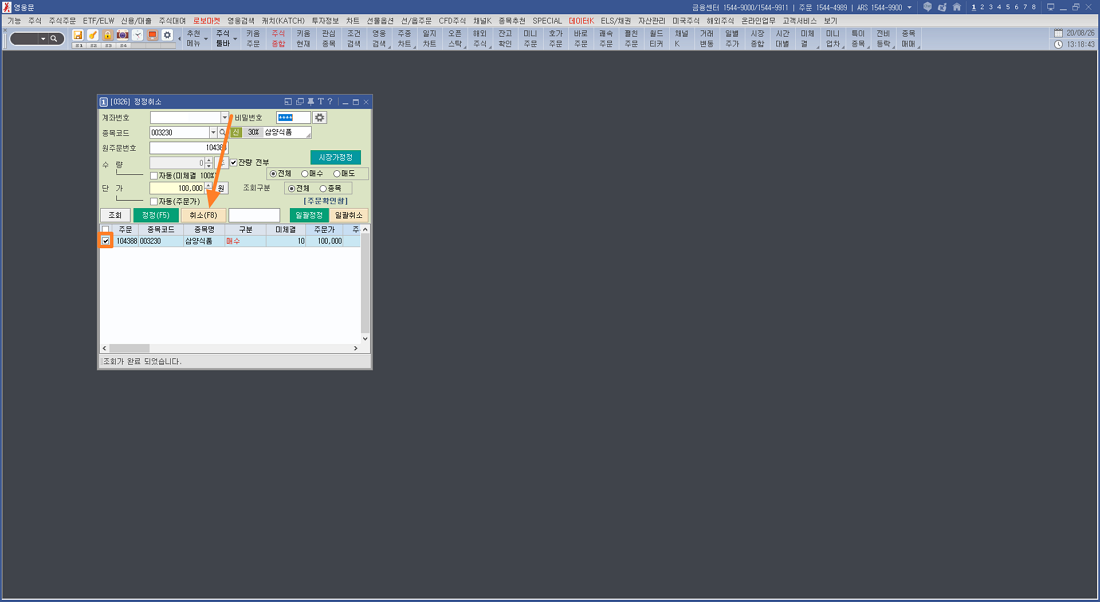Expand the 주식툴바 dropdown
The width and height of the screenshot is (1100, 602).
(235, 39)
